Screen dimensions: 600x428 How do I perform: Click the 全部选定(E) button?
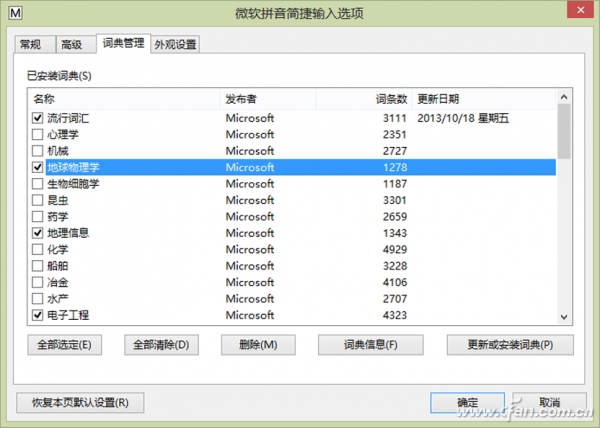[65, 345]
